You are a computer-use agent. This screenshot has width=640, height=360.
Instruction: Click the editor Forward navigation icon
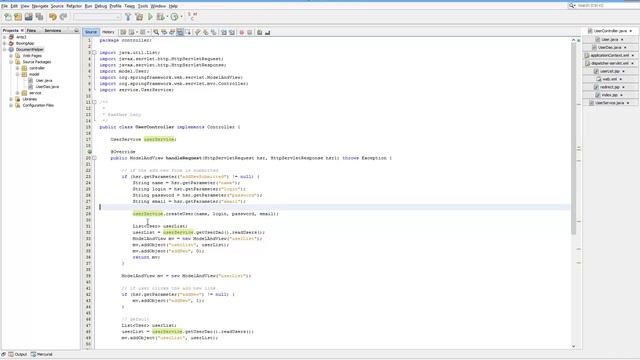pyautogui.click(x=143, y=32)
